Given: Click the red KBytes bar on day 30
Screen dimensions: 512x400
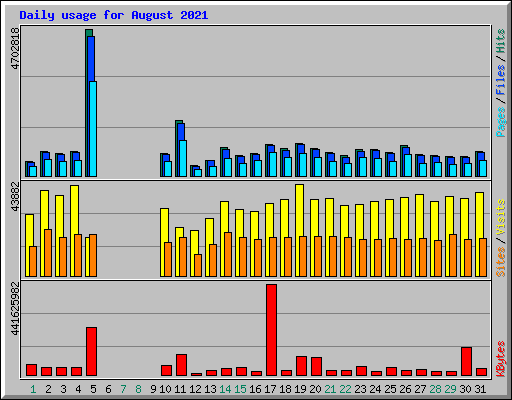Looking at the screenshot, I should point(466,361).
